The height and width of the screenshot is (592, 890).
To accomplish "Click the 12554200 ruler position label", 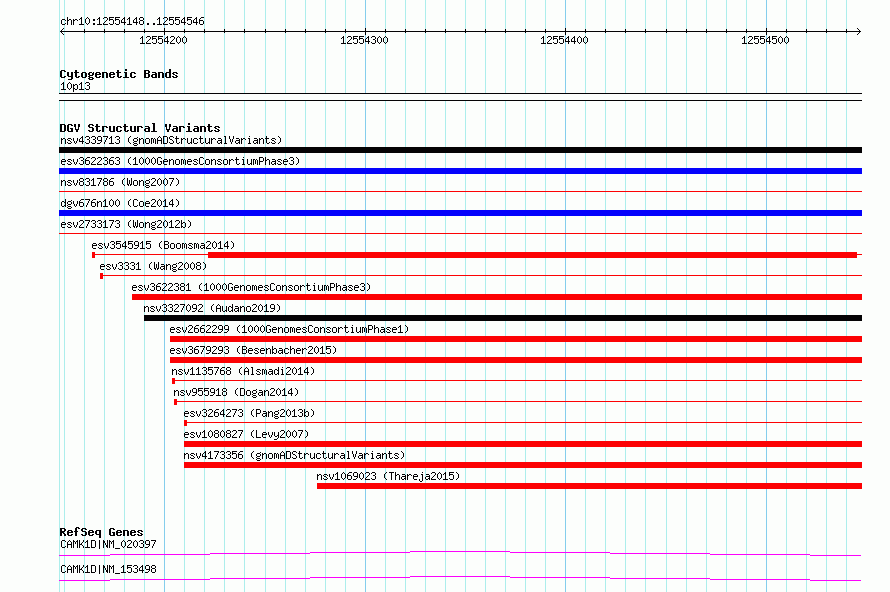I will 163,40.
